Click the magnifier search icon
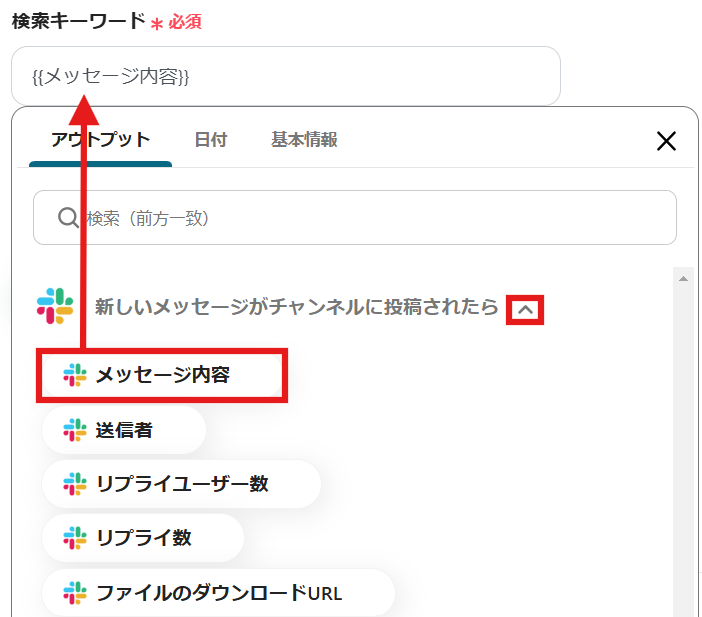The height and width of the screenshot is (617, 702). pos(68,218)
